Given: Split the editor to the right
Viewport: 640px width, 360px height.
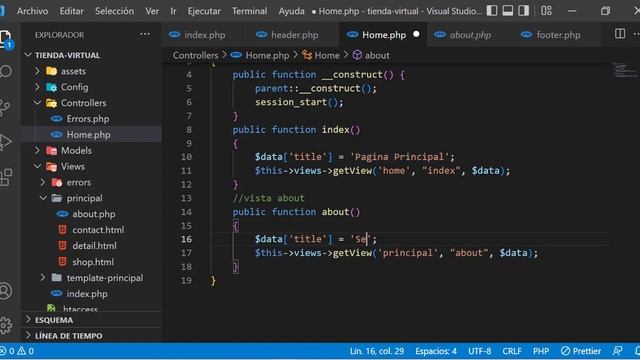Looking at the screenshot, I should [x=620, y=34].
